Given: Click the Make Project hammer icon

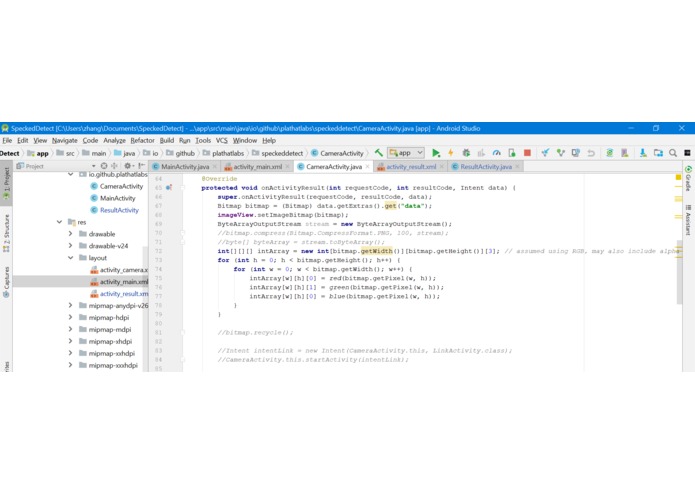Looking at the screenshot, I should point(379,153).
